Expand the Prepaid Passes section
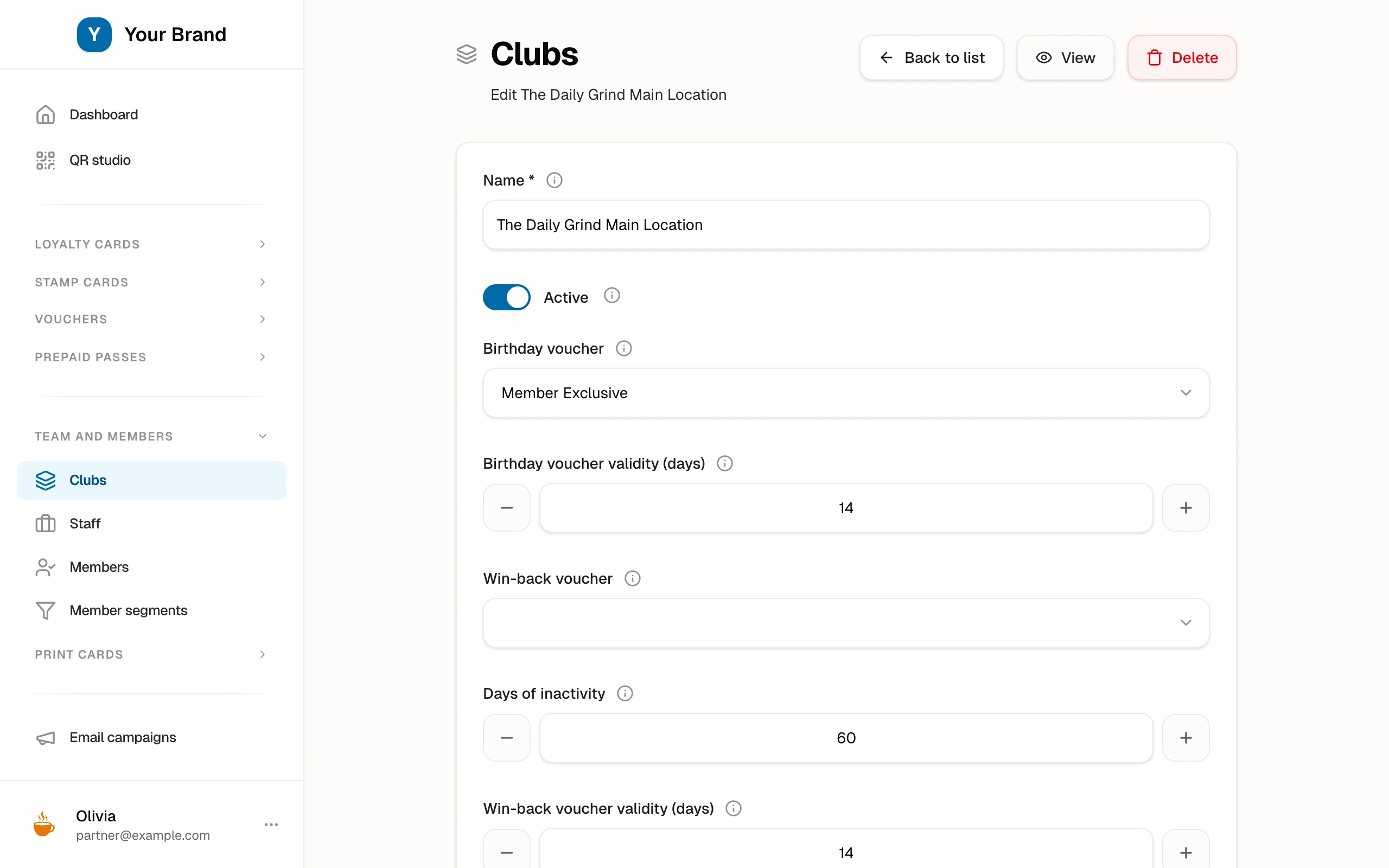Screen dimensions: 1389x868 (x=151, y=357)
